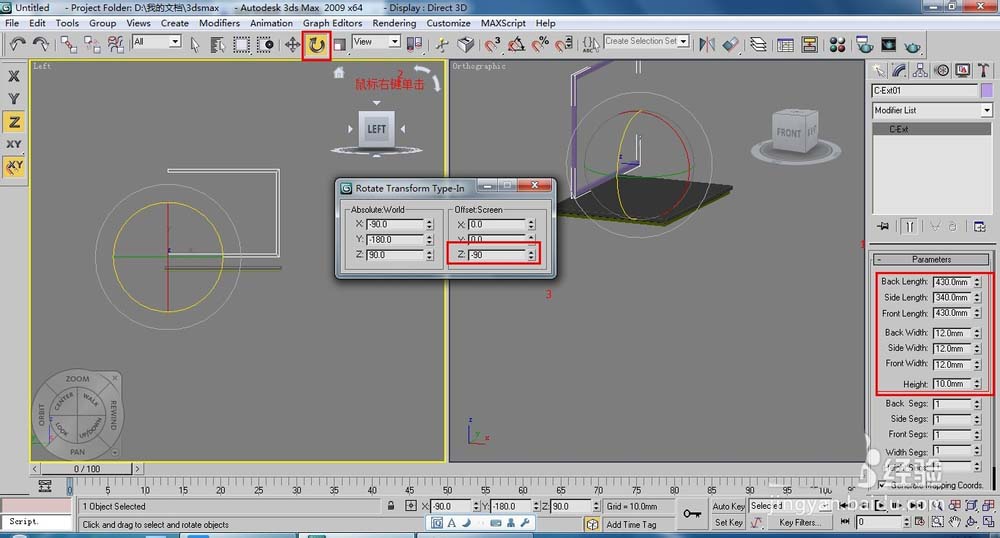Open the Customize menu

tap(448, 23)
